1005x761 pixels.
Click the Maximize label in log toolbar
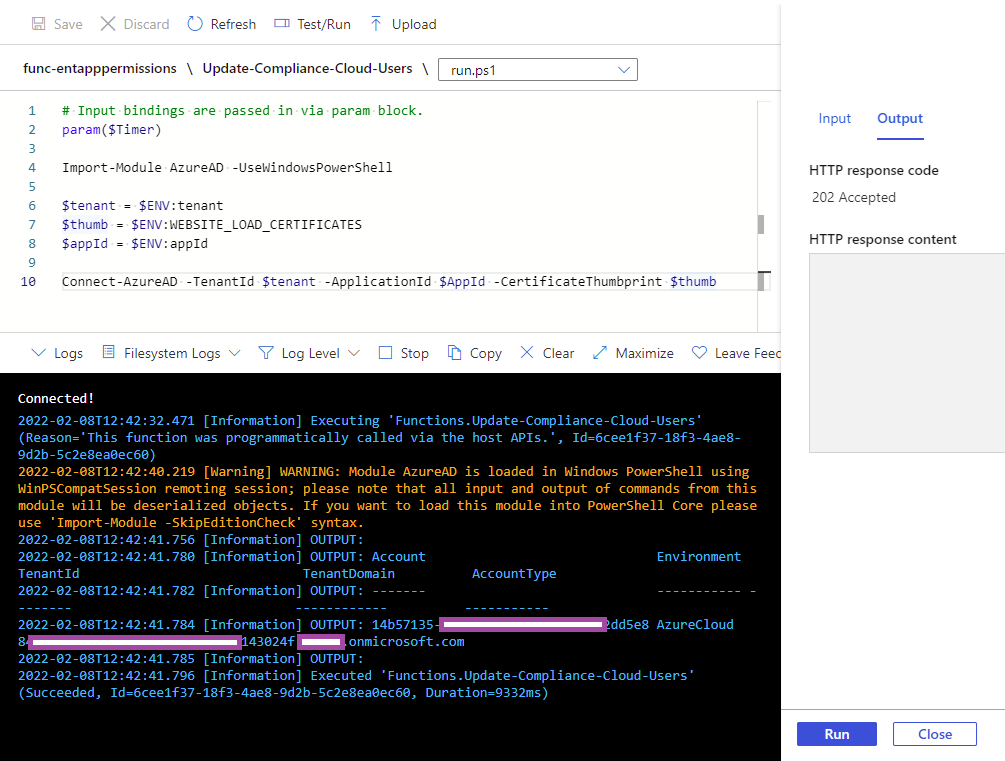click(x=644, y=353)
